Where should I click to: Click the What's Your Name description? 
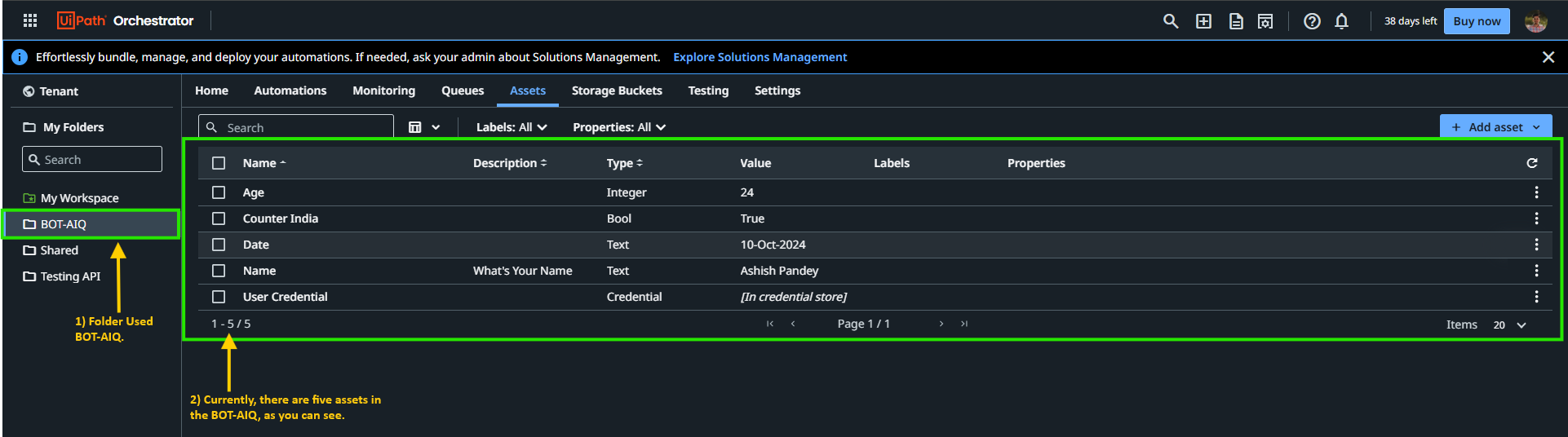pyautogui.click(x=522, y=271)
